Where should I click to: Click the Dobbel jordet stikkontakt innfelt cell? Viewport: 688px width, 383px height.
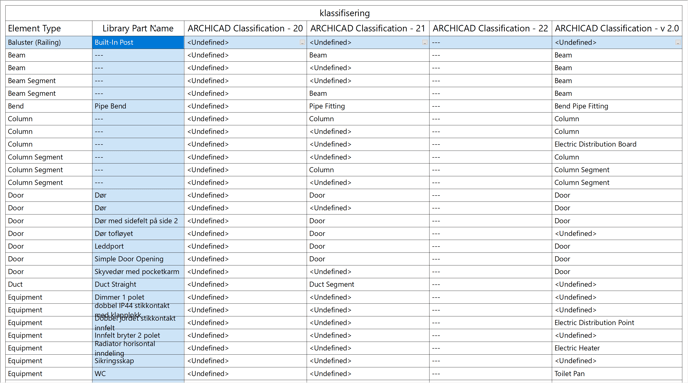click(138, 322)
